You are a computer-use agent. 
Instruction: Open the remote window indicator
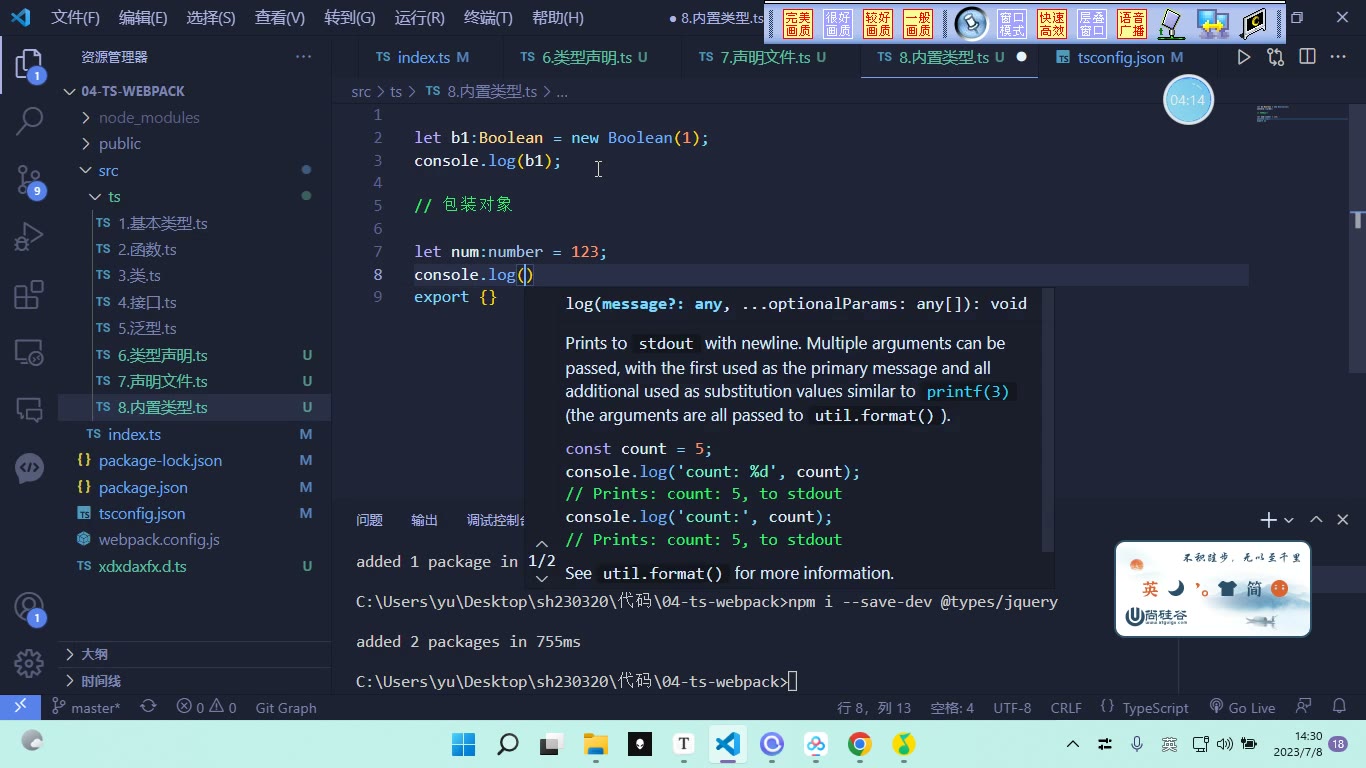click(20, 707)
